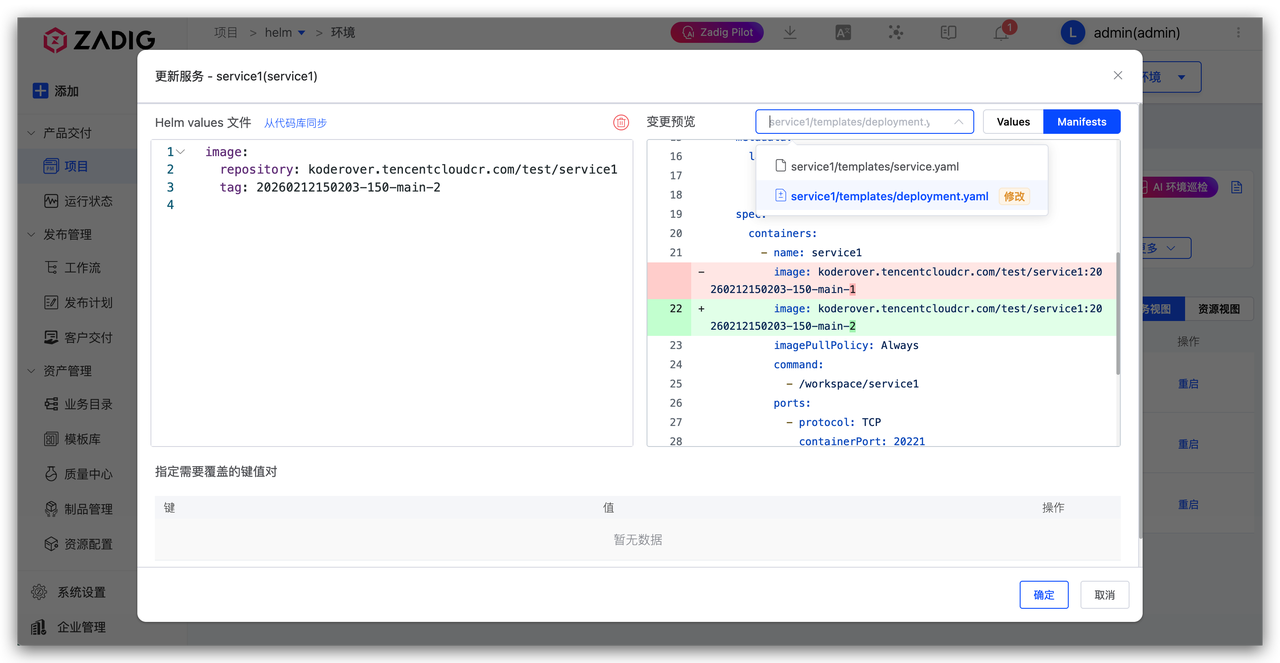Image resolution: width=1280 pixels, height=663 pixels.
Task: Open the template file selector dropdown
Action: (864, 122)
